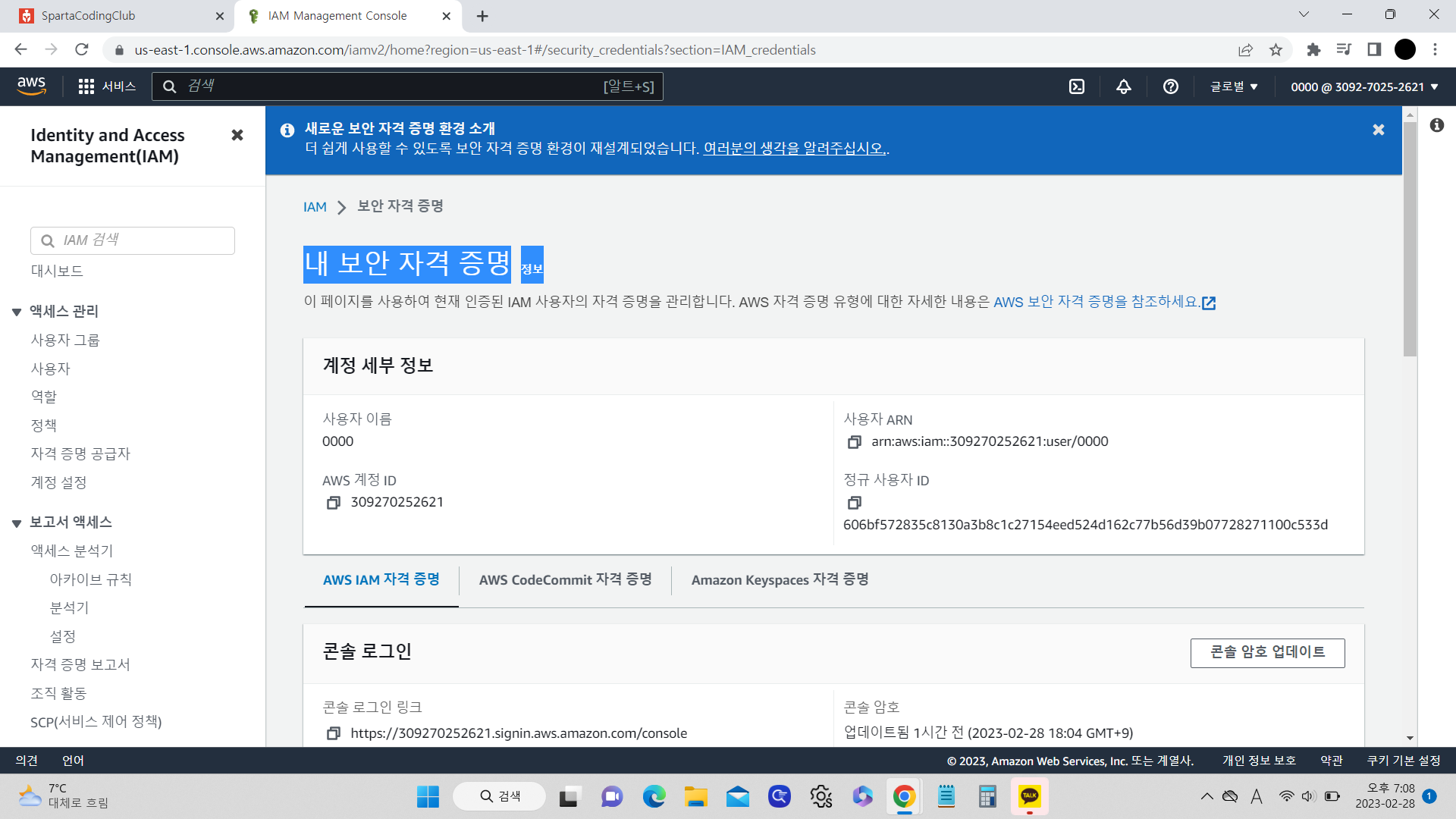This screenshot has width=1456, height=819.
Task: Share this page from the address bar
Action: coord(1245,50)
